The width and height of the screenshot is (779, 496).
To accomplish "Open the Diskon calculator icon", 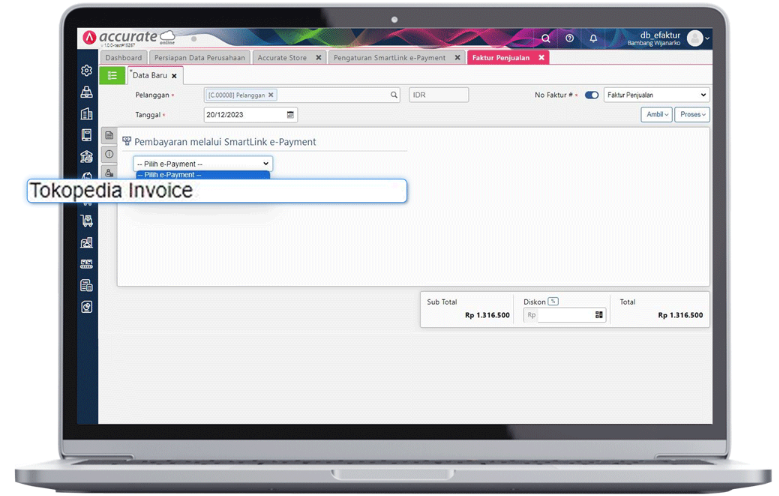I will pos(599,315).
